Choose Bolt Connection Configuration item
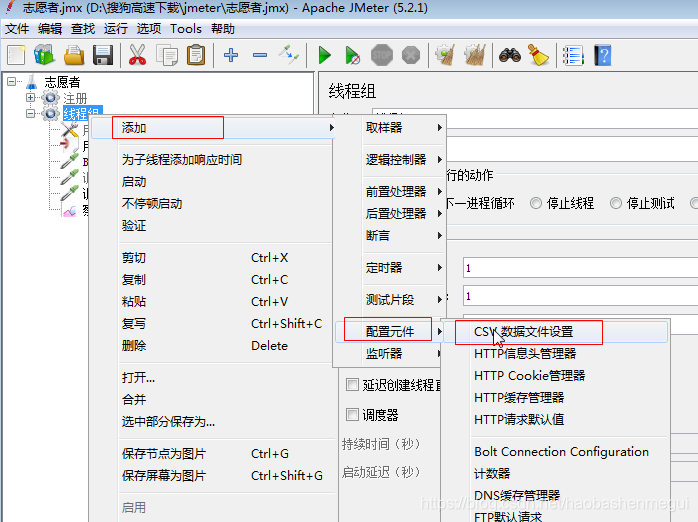The width and height of the screenshot is (698, 522). [561, 451]
